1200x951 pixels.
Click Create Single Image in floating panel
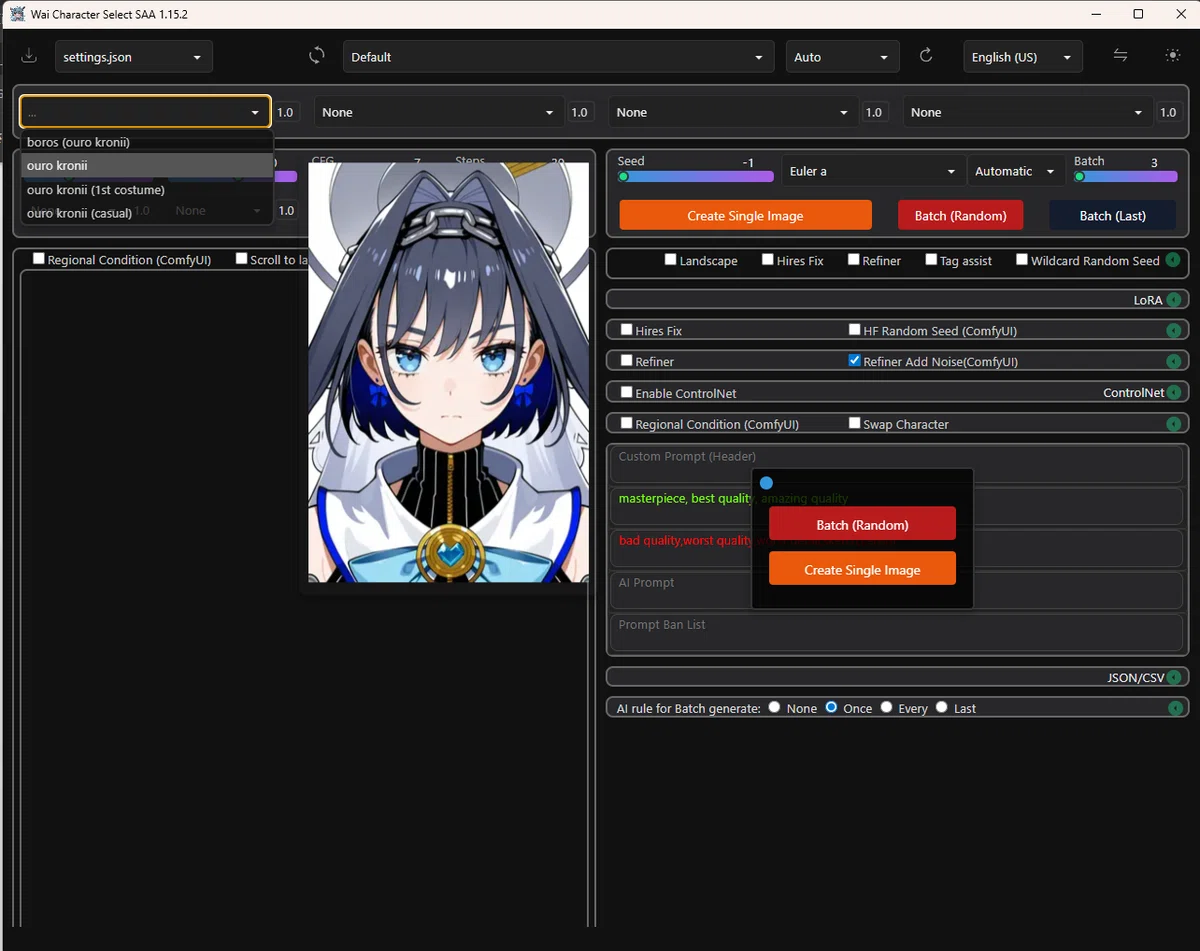click(x=862, y=569)
